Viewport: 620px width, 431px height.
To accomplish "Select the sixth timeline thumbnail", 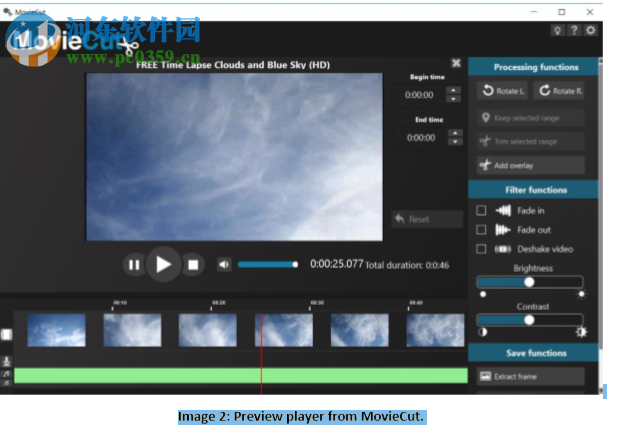I will click(435, 330).
